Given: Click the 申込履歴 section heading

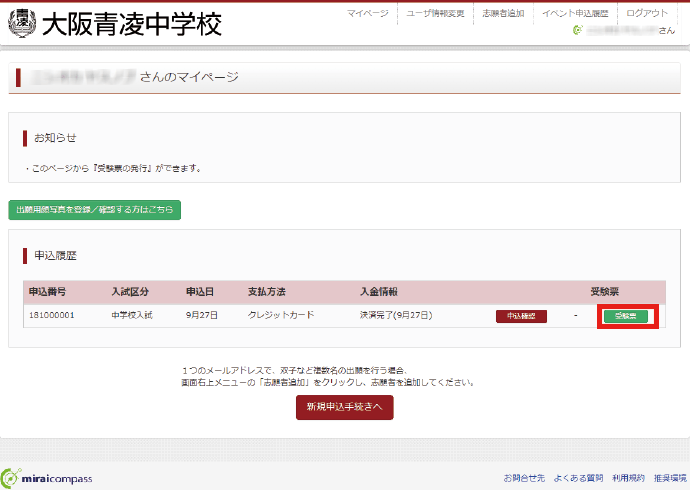Looking at the screenshot, I should pos(55,256).
